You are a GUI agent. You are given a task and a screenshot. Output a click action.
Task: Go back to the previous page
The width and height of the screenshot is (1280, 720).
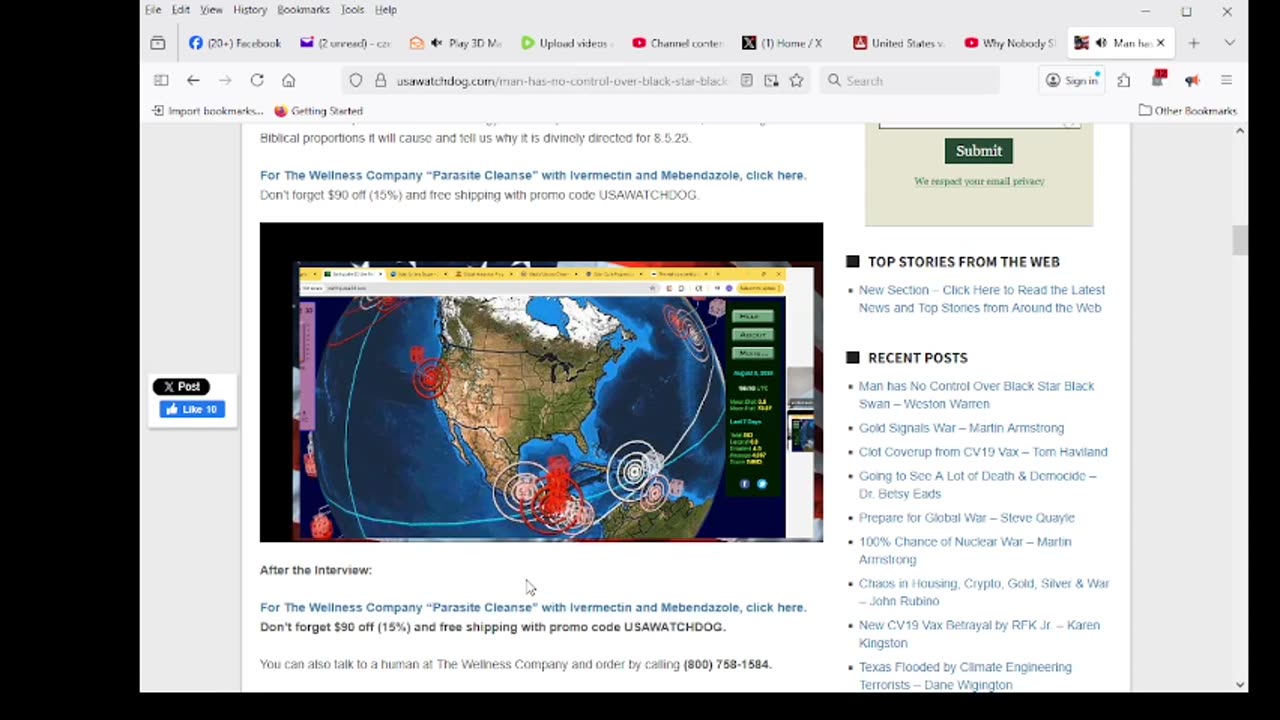193,81
